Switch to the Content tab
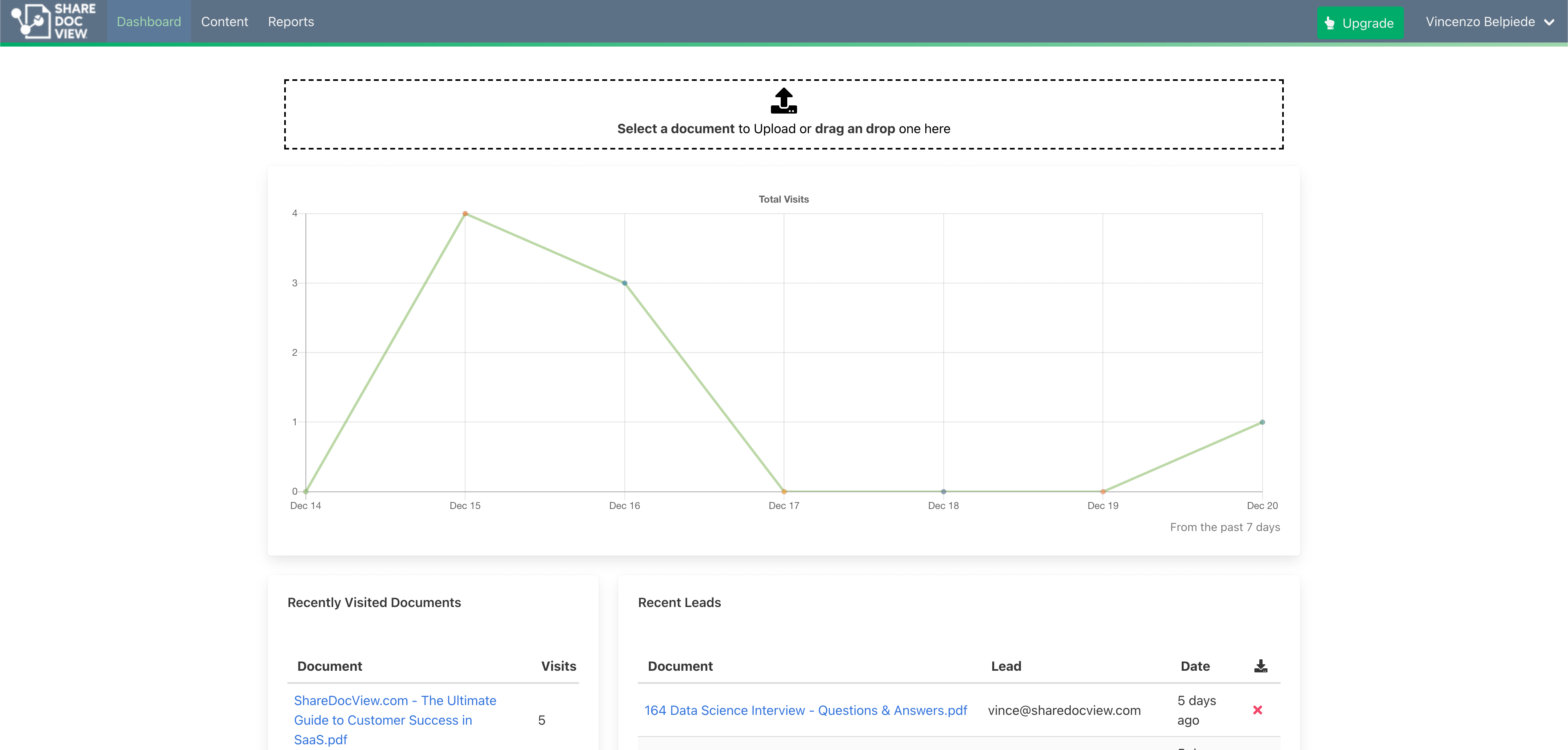 pos(224,21)
